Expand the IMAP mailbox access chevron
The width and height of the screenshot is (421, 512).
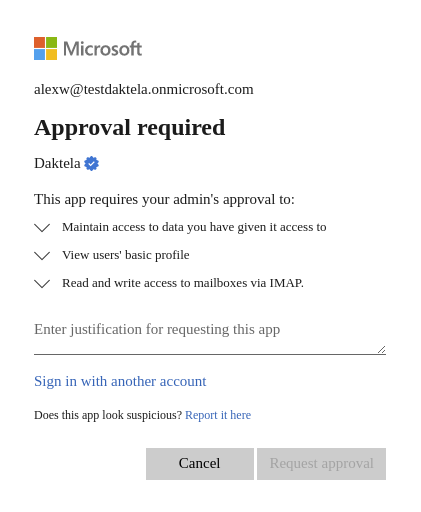[42, 284]
